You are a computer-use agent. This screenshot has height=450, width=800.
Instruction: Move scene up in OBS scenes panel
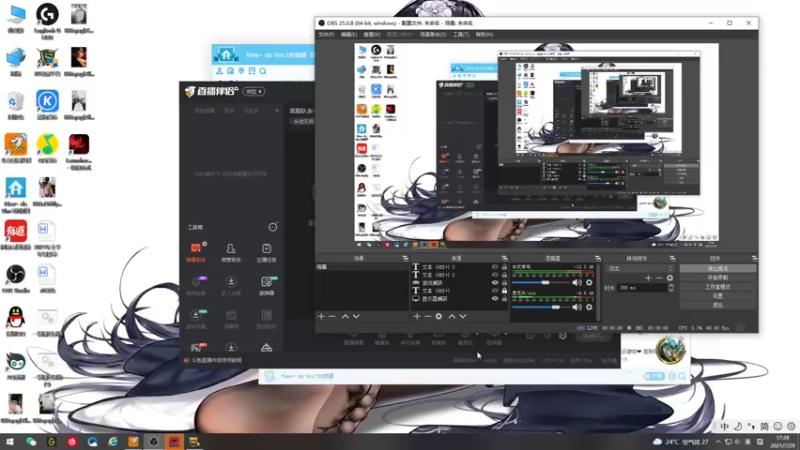(345, 316)
